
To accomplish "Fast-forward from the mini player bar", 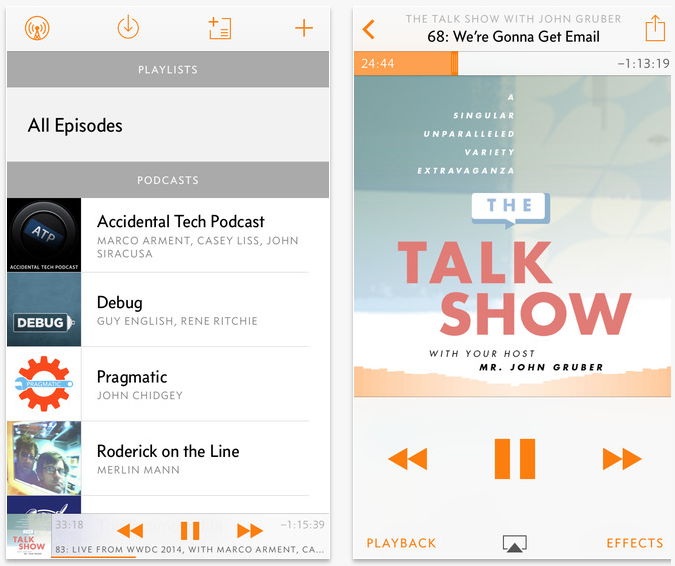I will (250, 531).
